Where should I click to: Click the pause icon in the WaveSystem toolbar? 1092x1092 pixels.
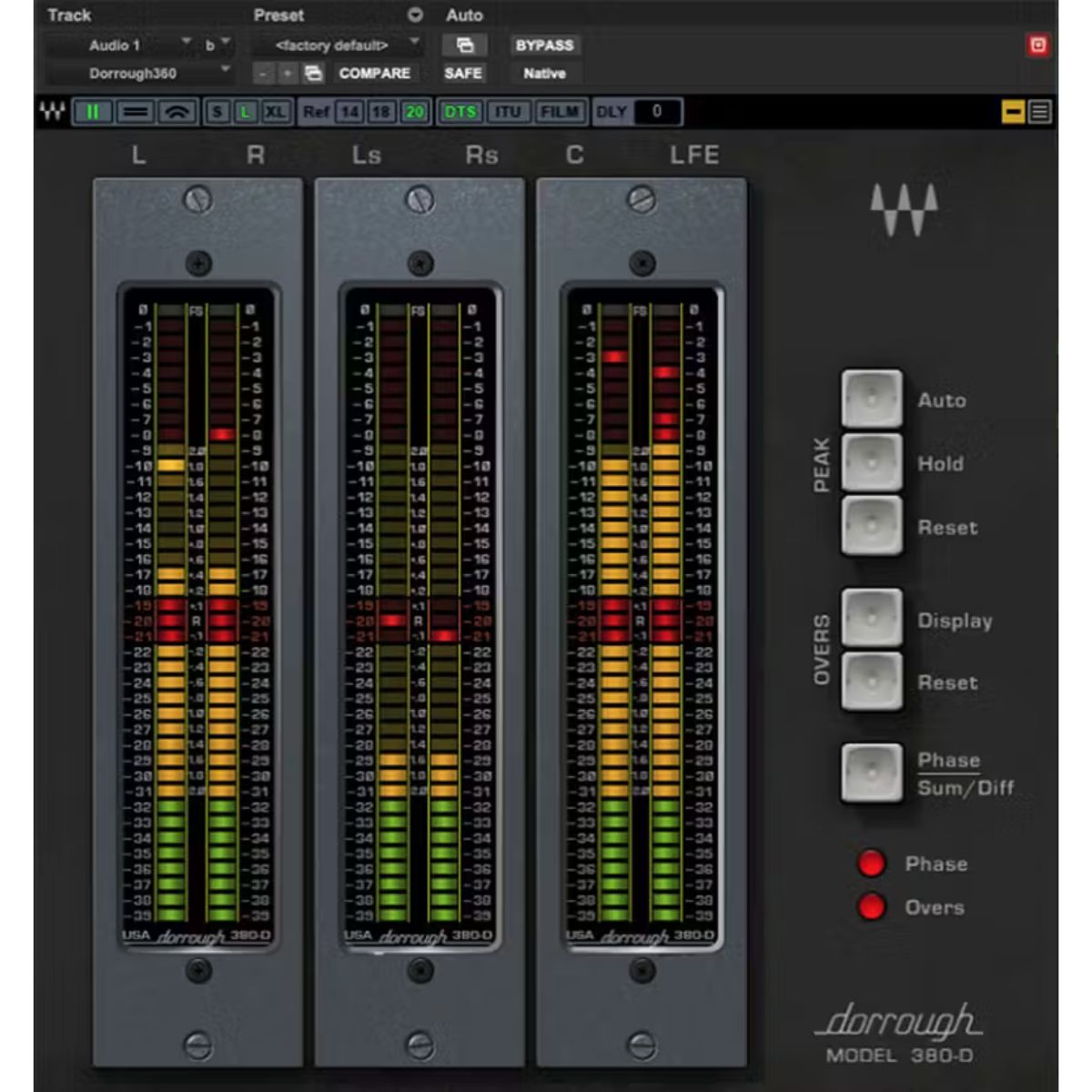click(x=94, y=111)
